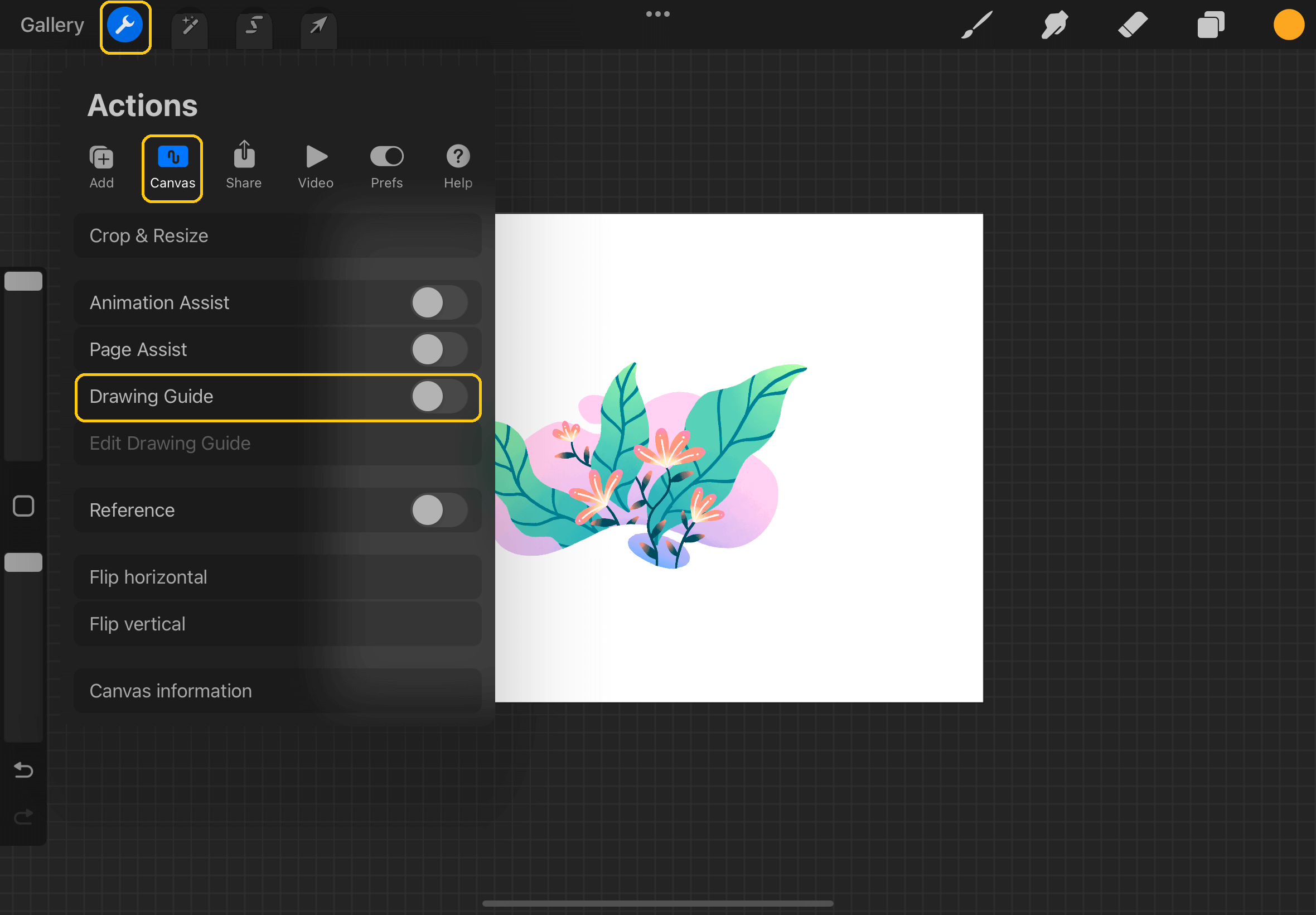Select the Smudge finger tool
1316x915 pixels.
[x=1054, y=25]
